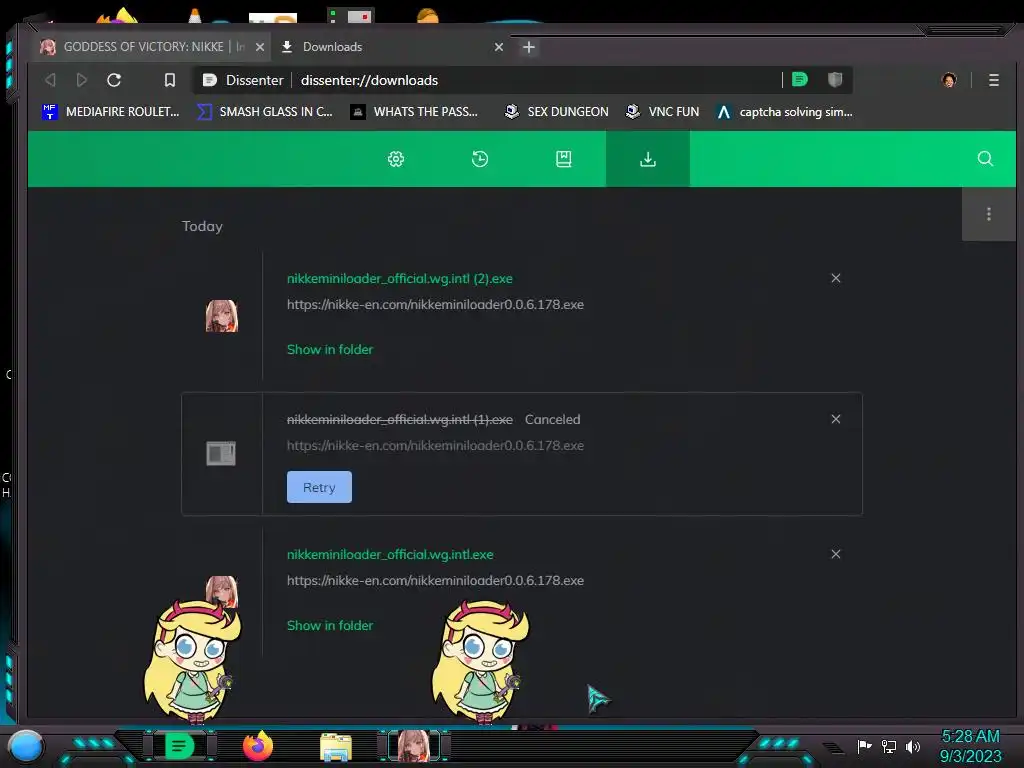Open the green Dissenter taskbar icon

[x=179, y=746]
